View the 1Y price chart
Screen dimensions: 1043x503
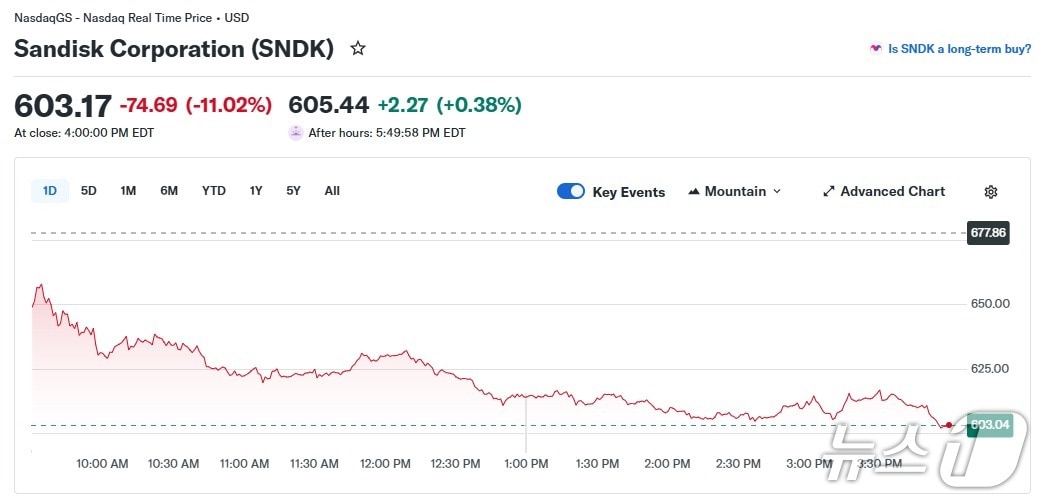[256, 191]
